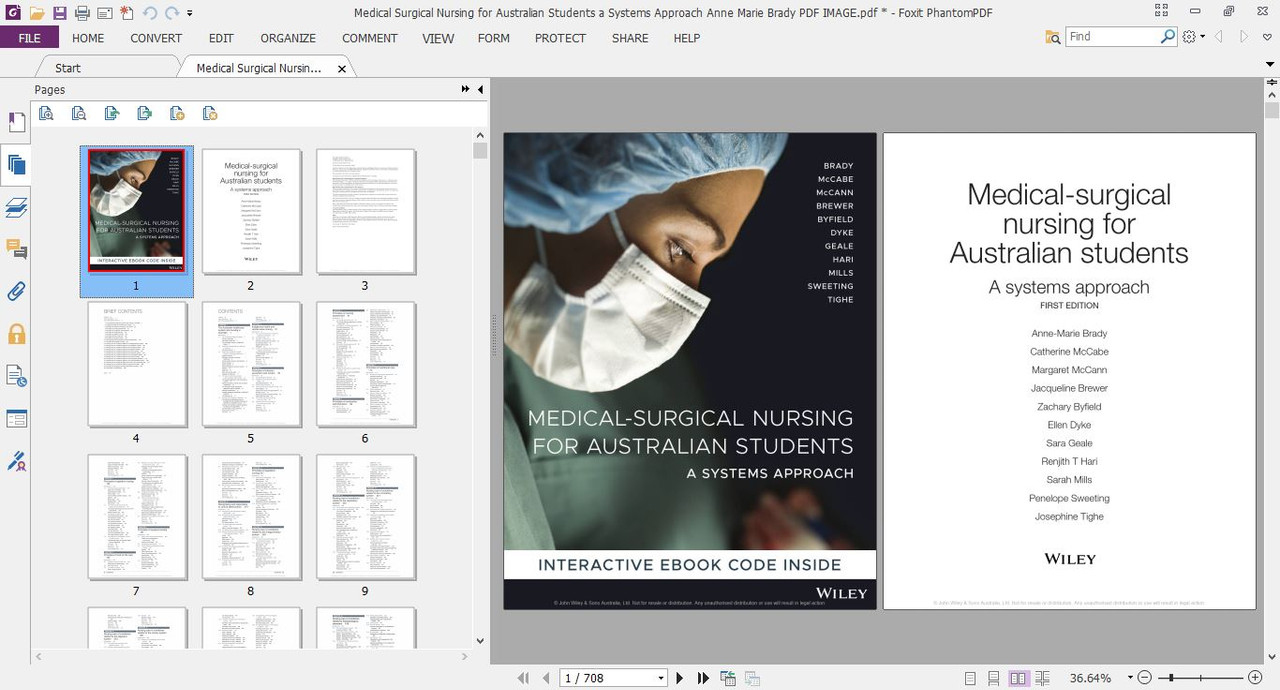Click the advanced folder search icon

(x=1052, y=37)
